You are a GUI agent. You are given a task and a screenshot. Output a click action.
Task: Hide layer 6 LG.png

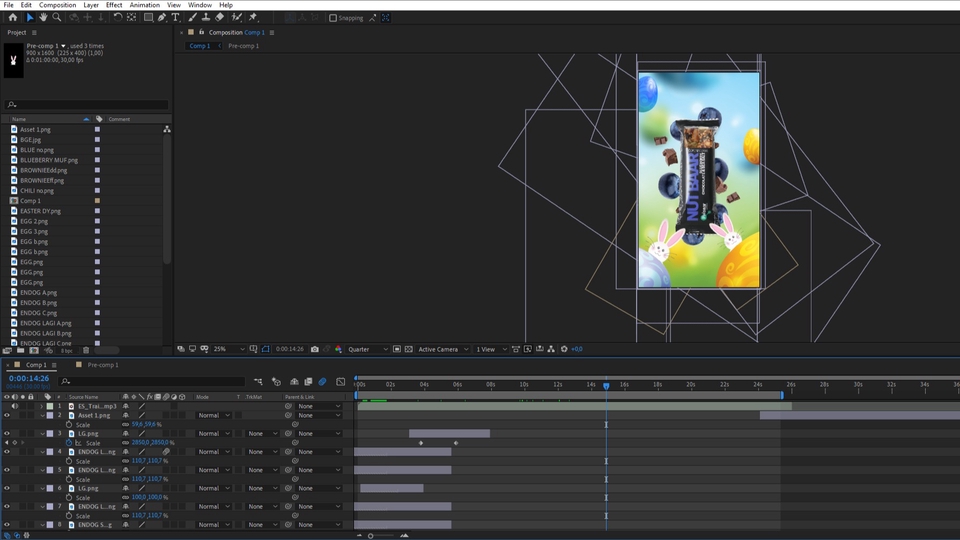point(7,488)
